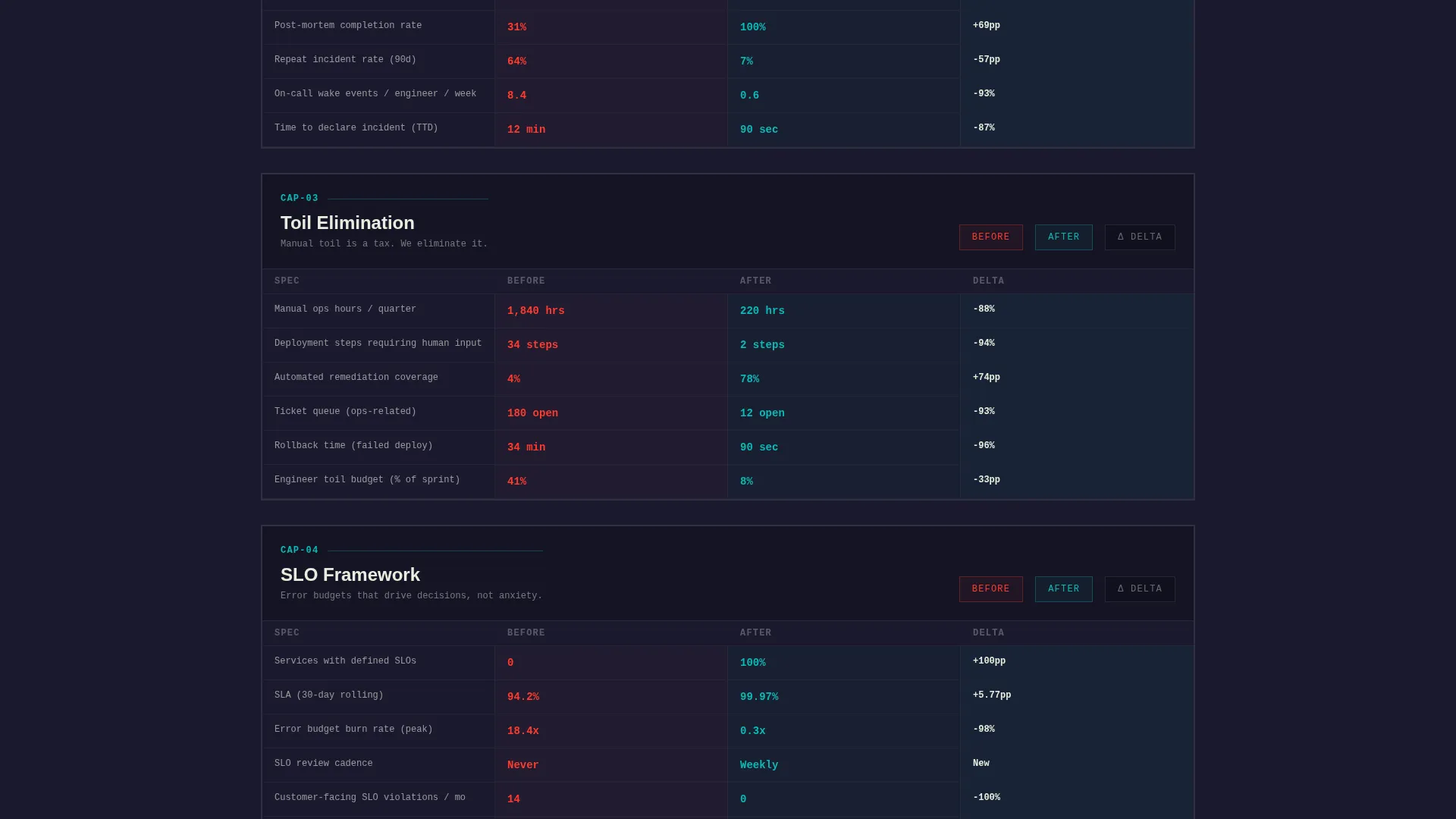Select the CAP-03 section label

click(300, 199)
